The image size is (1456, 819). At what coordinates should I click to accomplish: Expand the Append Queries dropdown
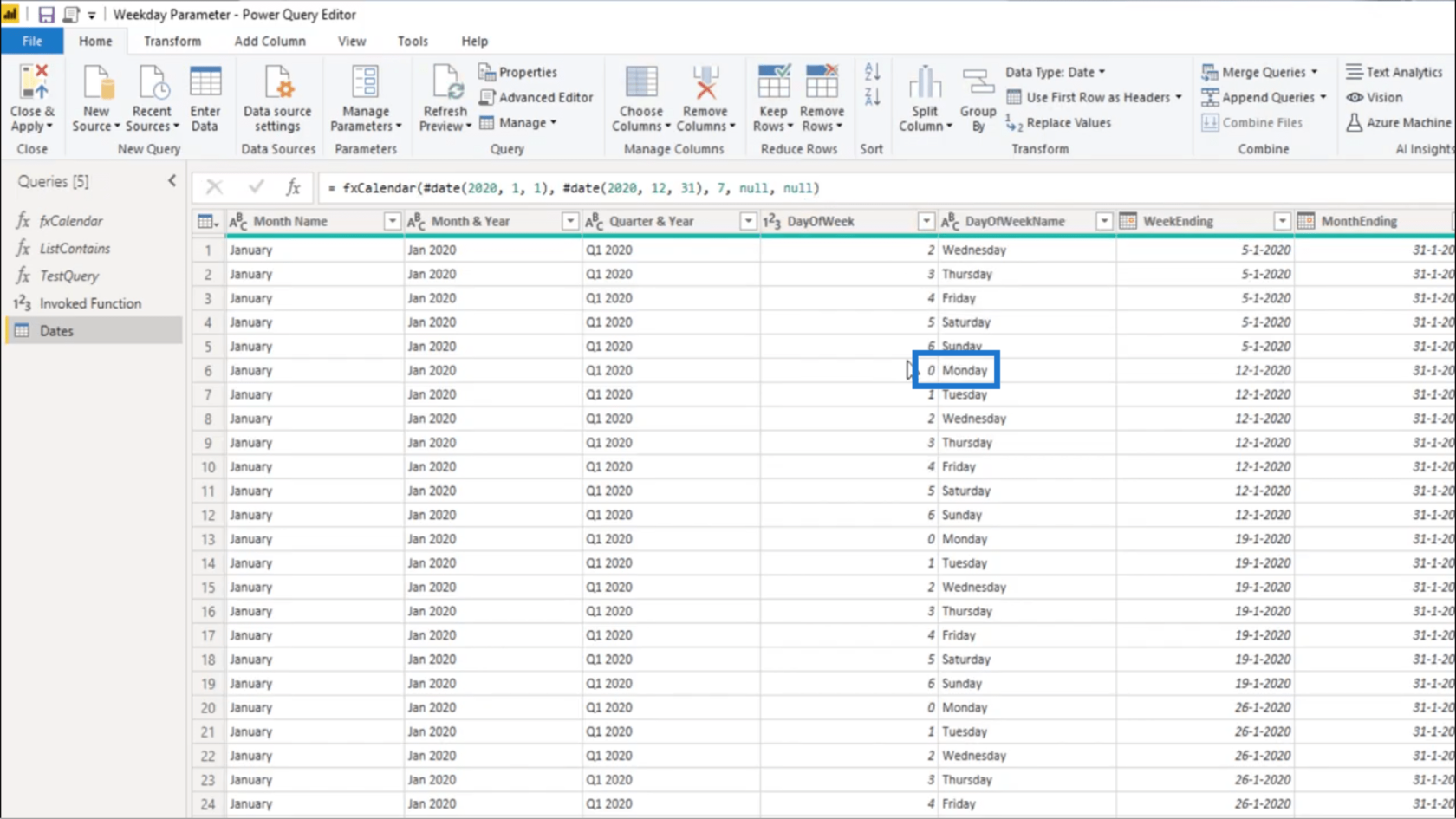click(1323, 97)
